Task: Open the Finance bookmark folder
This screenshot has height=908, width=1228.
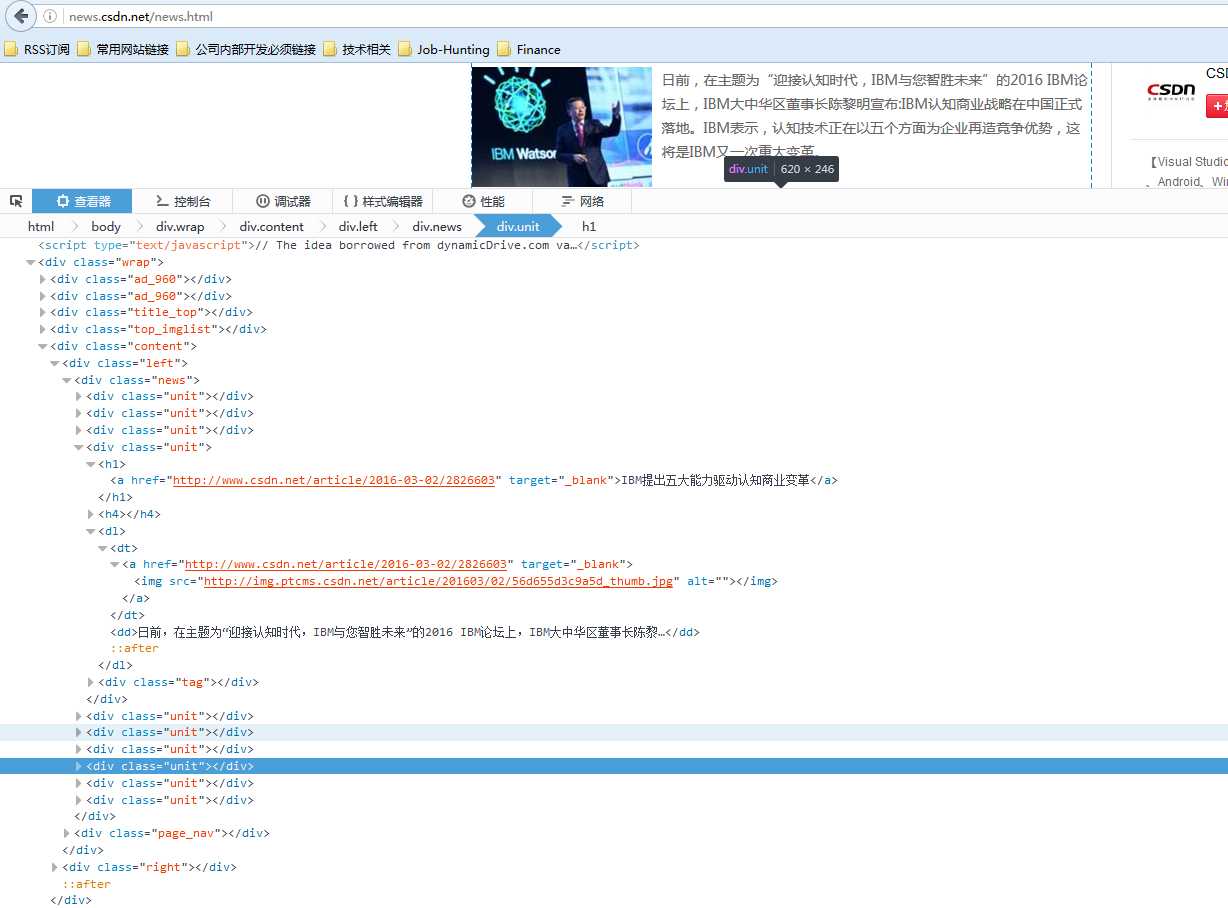Action: tap(529, 49)
